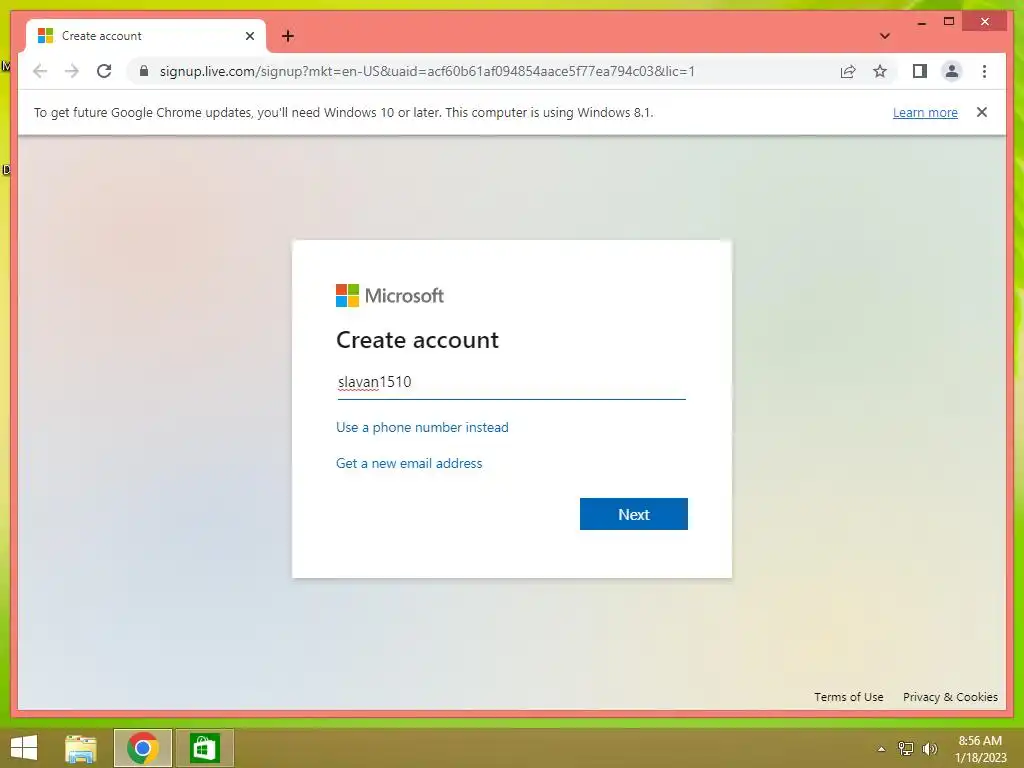Reload the signup page
The width and height of the screenshot is (1024, 768).
coord(104,71)
